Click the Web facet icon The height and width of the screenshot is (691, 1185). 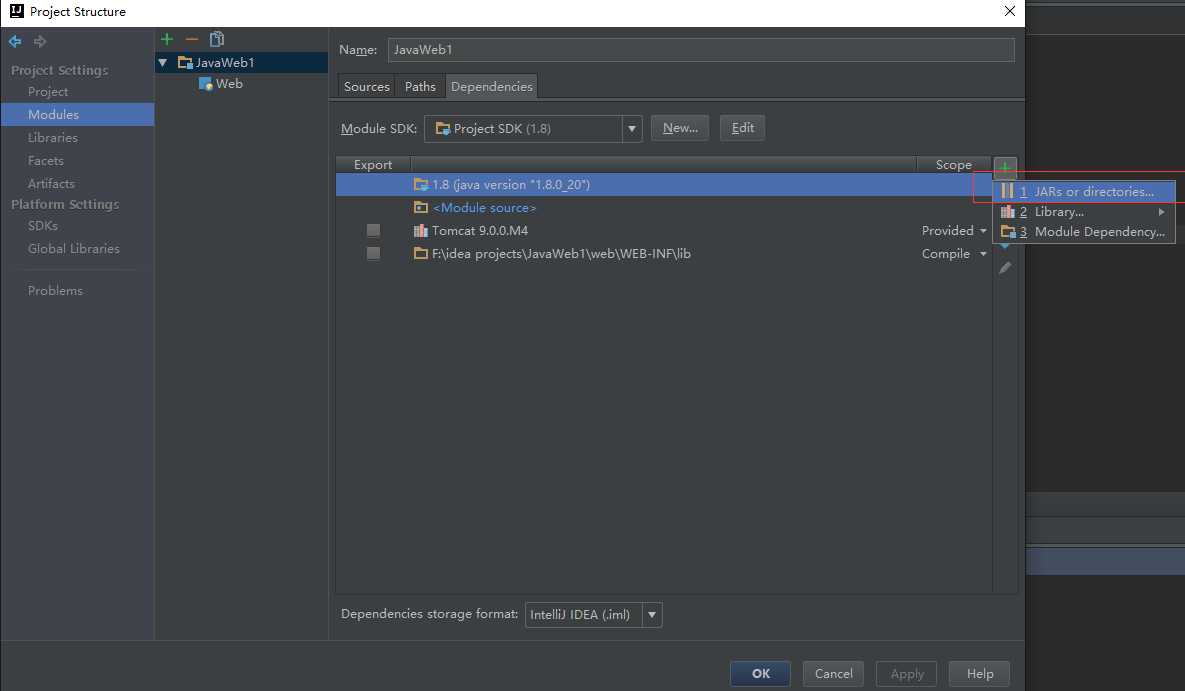coord(206,83)
